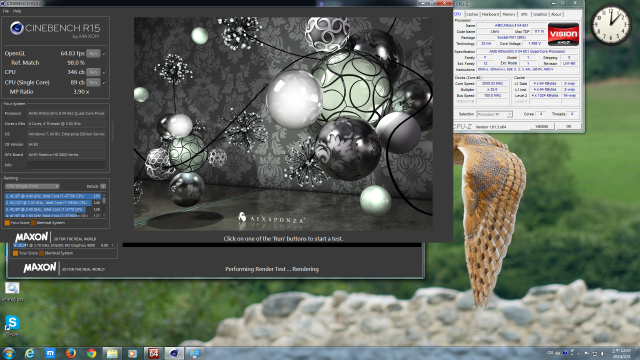Run the CPU benchmark test

[x=93, y=72]
